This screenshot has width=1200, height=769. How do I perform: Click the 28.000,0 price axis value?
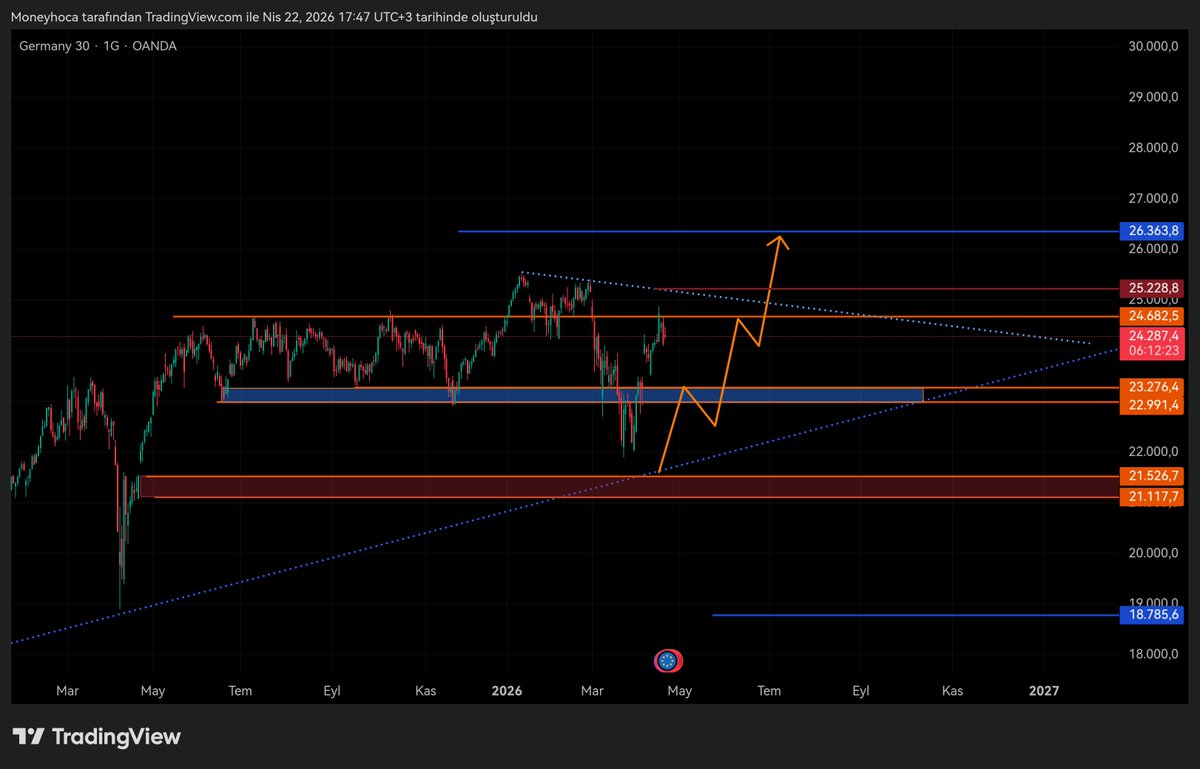1153,149
